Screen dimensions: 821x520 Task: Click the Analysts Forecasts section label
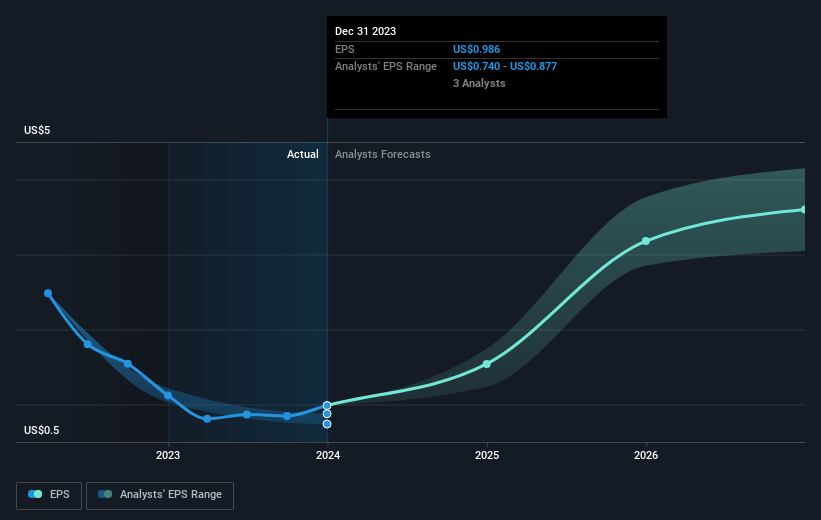coord(383,154)
